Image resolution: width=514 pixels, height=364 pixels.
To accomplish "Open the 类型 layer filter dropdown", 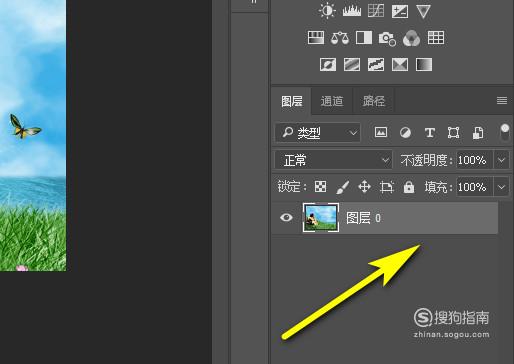I will click(x=317, y=133).
